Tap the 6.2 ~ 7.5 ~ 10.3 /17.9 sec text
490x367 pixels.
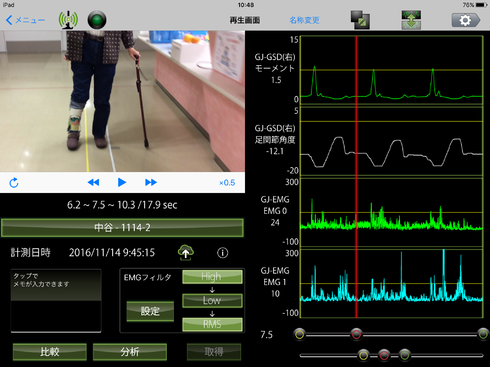(x=122, y=205)
